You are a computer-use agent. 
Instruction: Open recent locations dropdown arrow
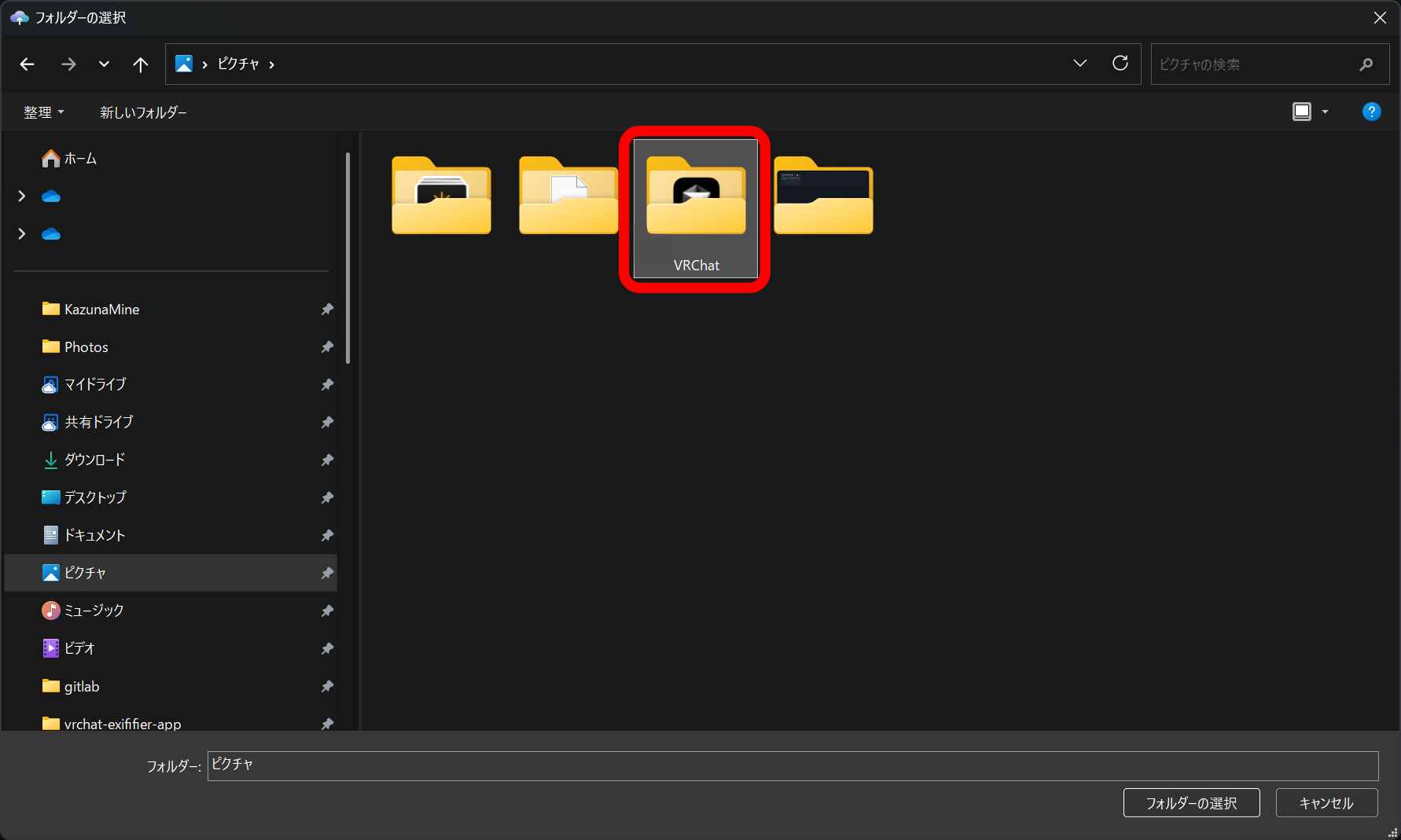(x=104, y=64)
